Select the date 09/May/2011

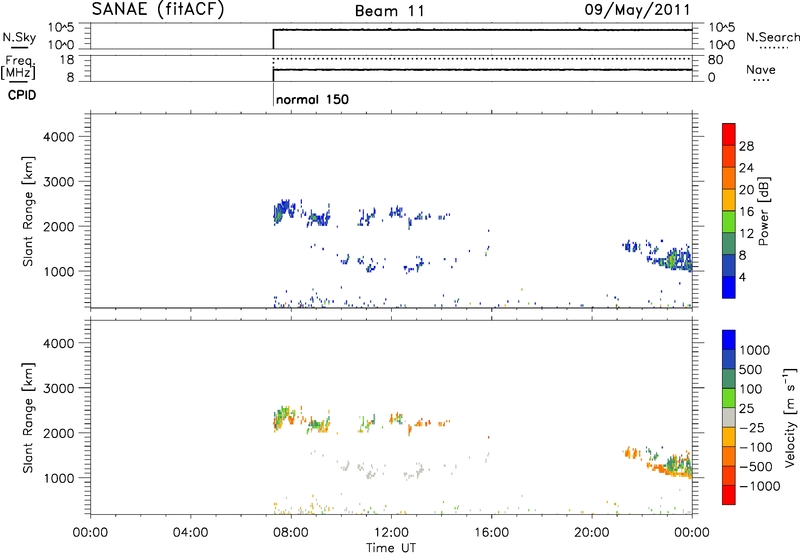[637, 9]
